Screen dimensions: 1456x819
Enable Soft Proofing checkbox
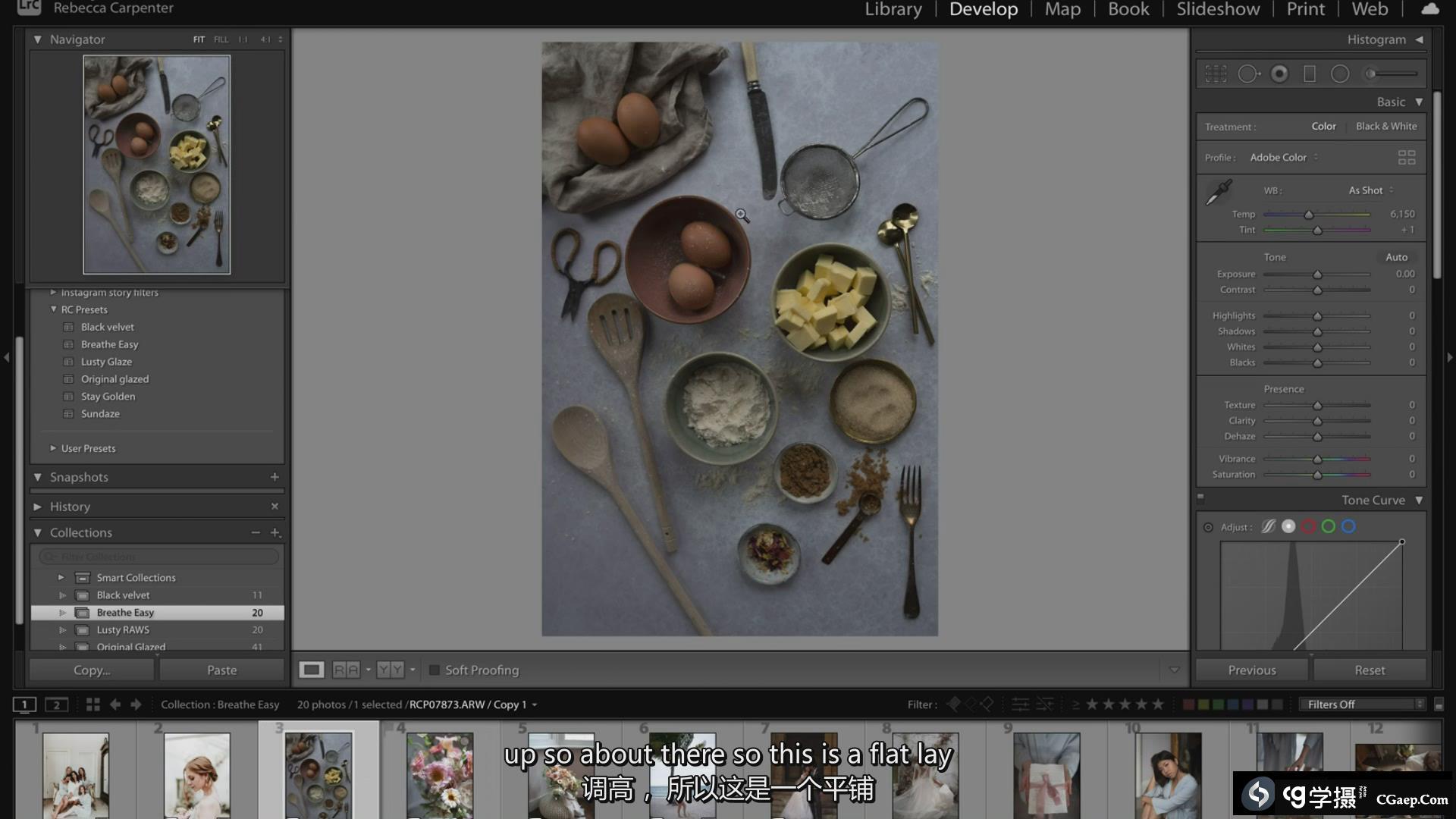435,670
